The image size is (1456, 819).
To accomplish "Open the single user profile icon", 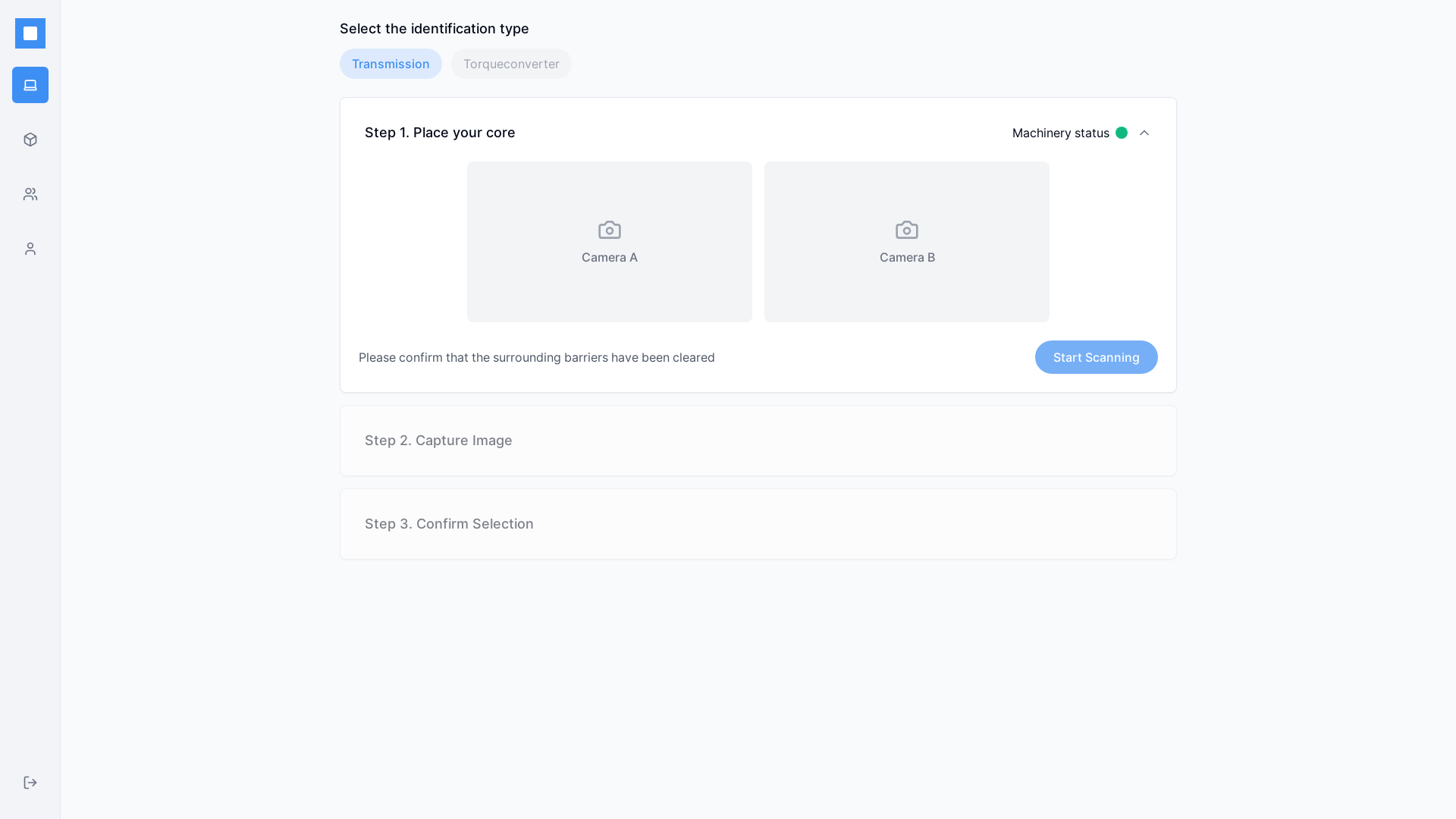I will pyautogui.click(x=30, y=249).
